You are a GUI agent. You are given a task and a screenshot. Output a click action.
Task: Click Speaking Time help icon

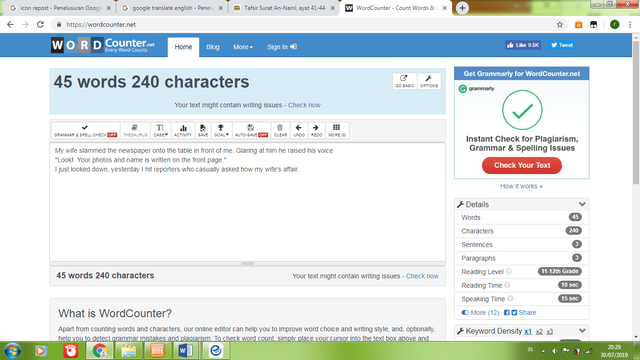(510, 299)
